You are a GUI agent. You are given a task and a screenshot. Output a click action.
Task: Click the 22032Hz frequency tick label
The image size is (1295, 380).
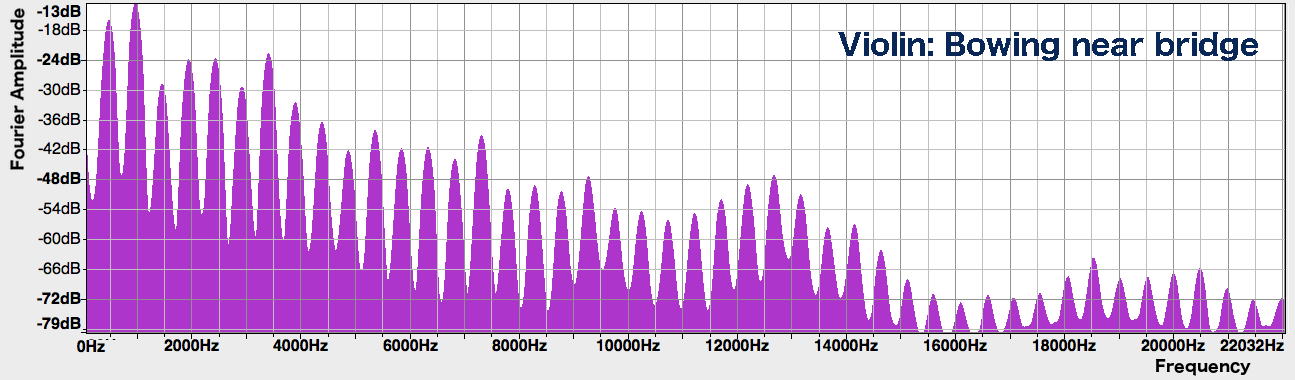pos(1252,346)
